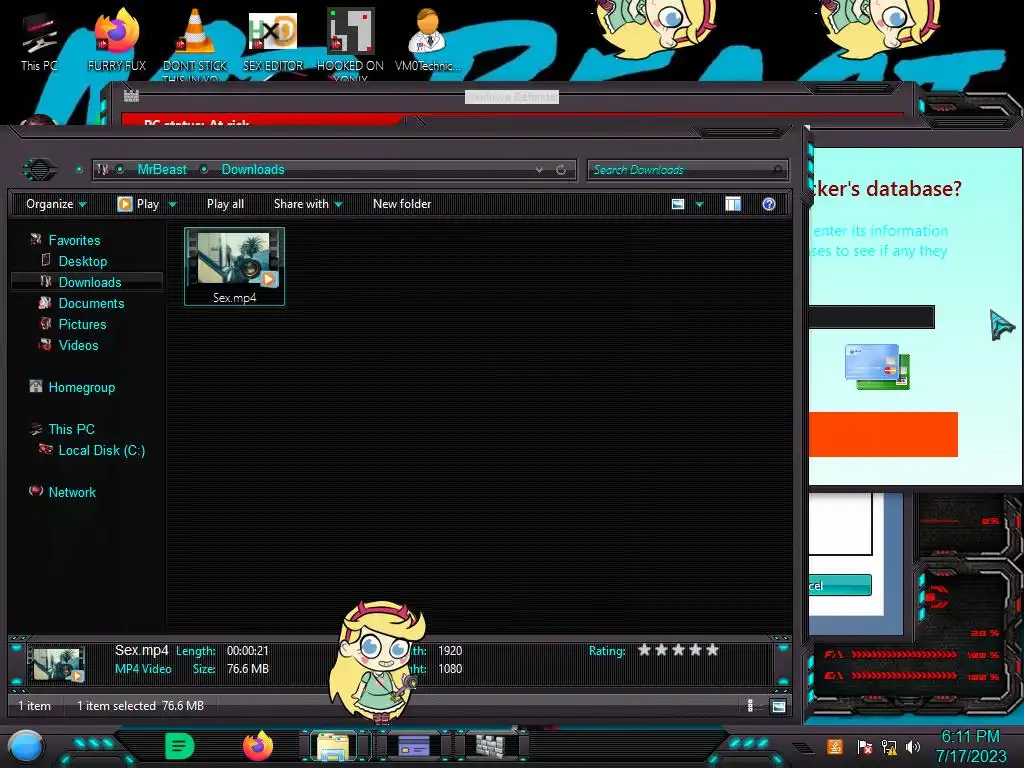This screenshot has width=1024, height=768.
Task: Set five star rating in details pane
Action: click(712, 650)
